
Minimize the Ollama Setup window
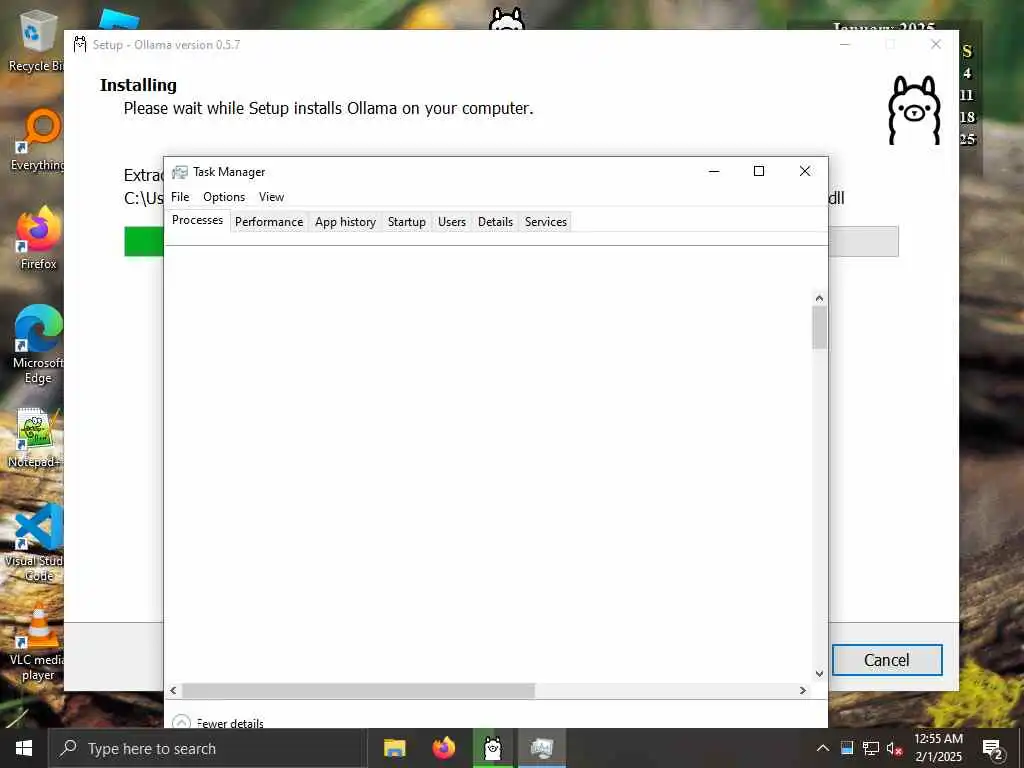pyautogui.click(x=844, y=44)
